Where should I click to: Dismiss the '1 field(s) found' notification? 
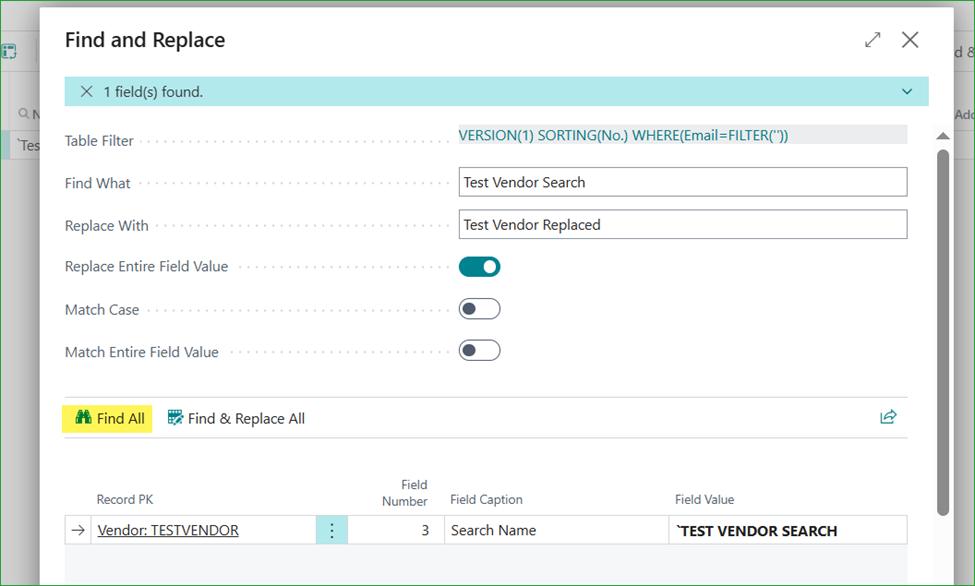pos(86,92)
